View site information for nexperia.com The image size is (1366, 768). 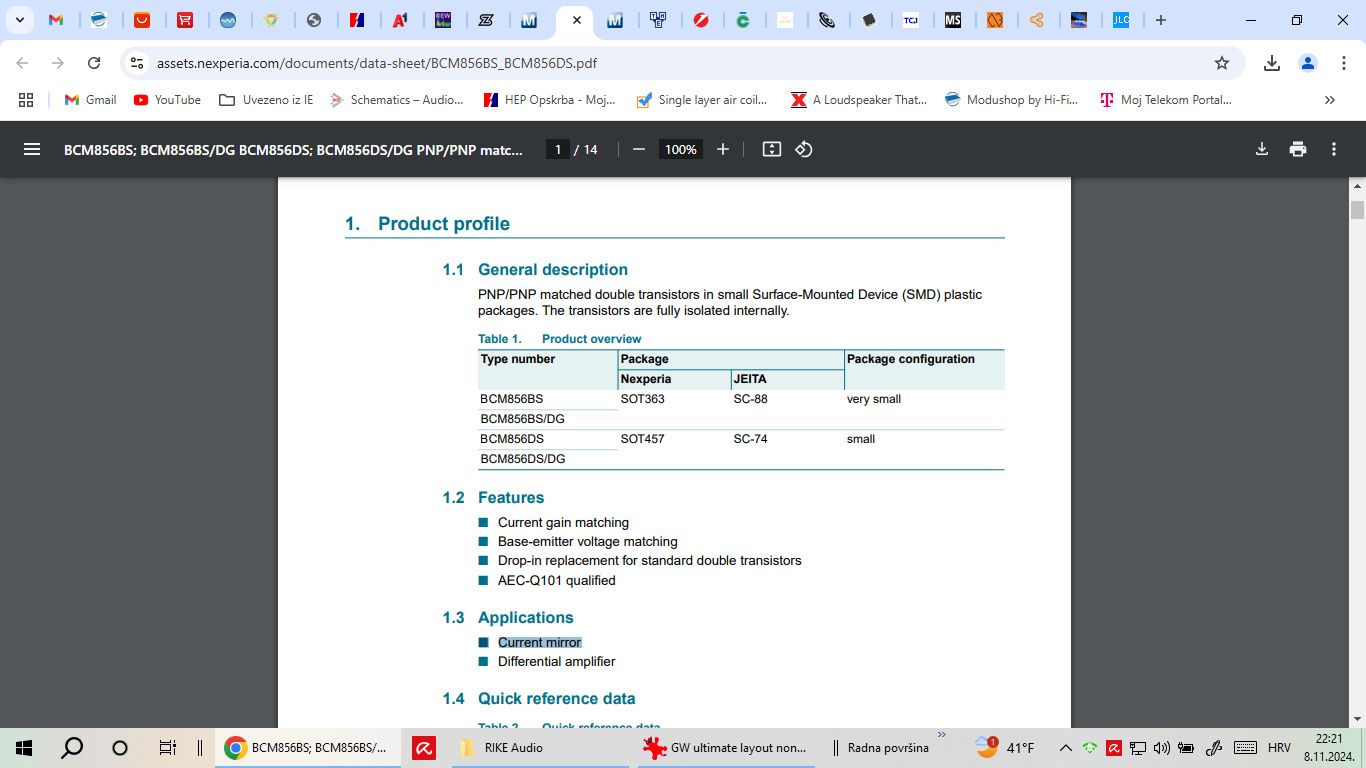pyautogui.click(x=137, y=63)
